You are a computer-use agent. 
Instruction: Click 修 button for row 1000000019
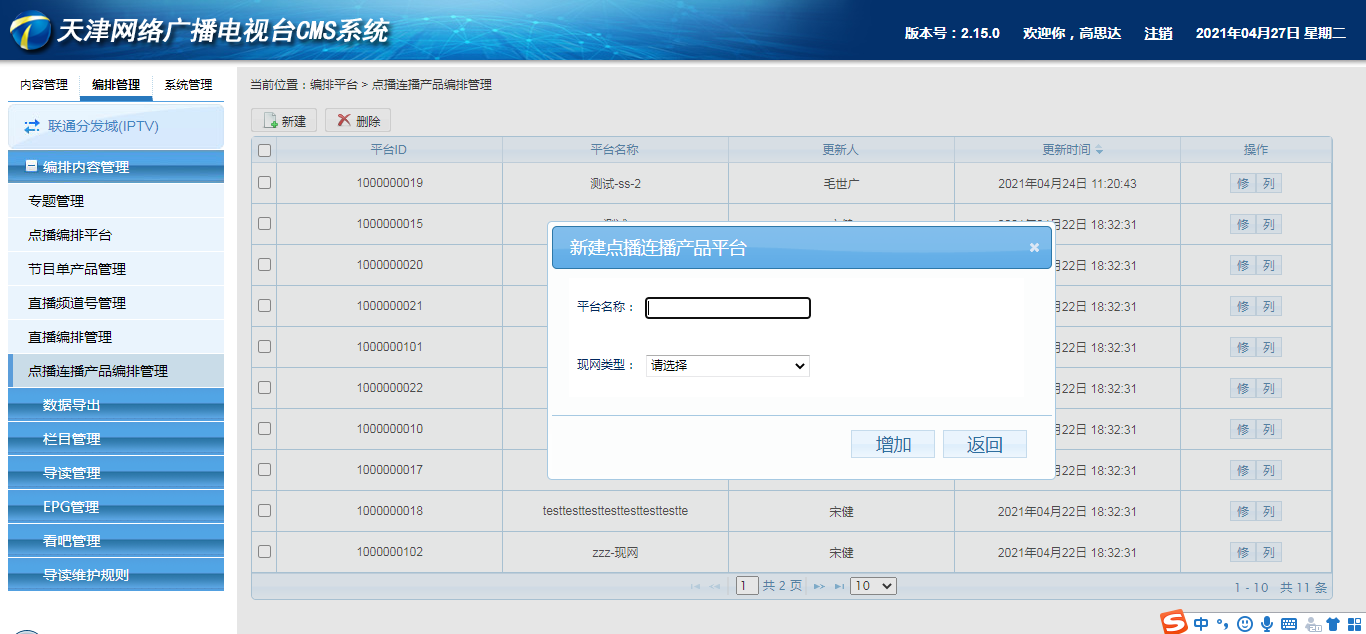click(x=1243, y=183)
